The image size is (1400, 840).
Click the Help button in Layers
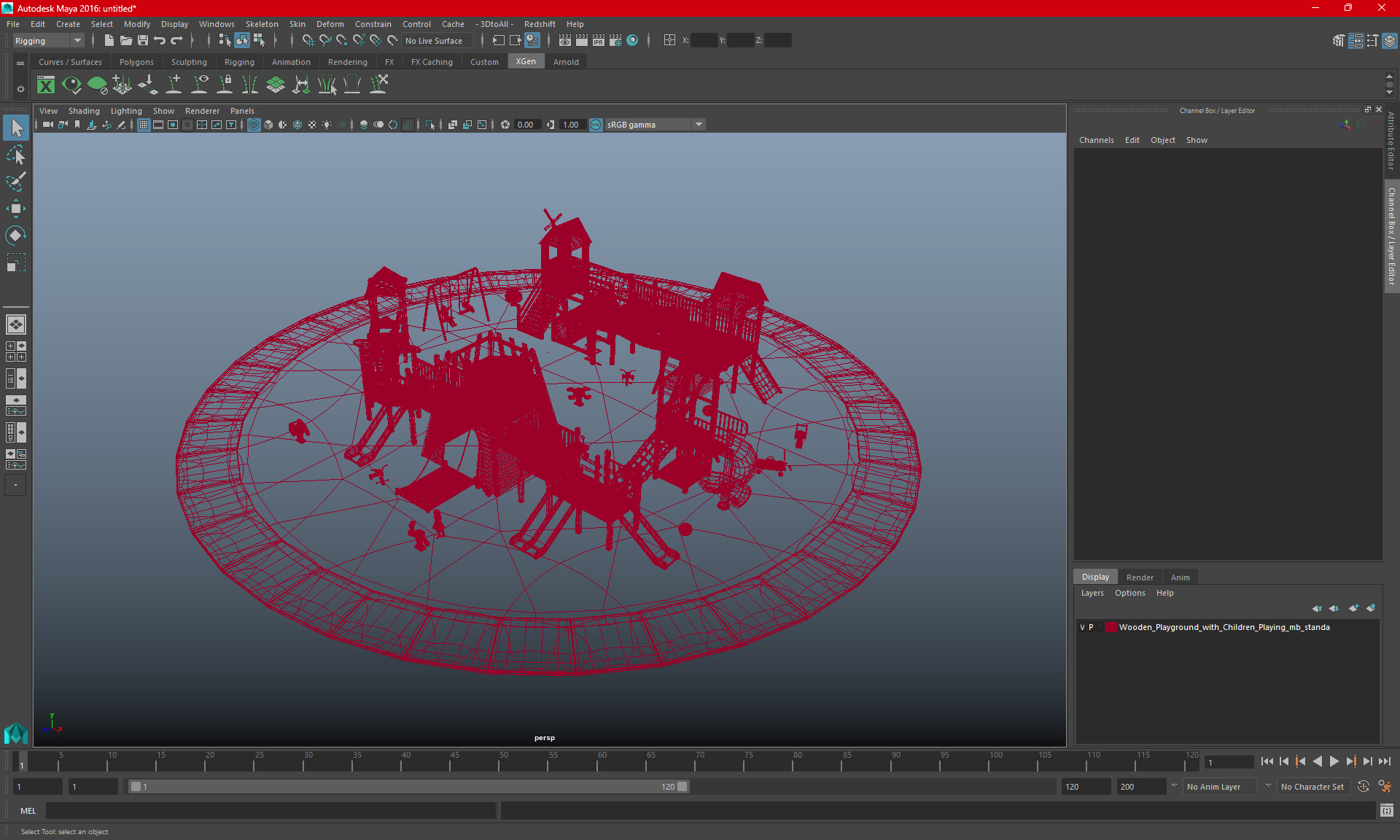coord(1164,592)
